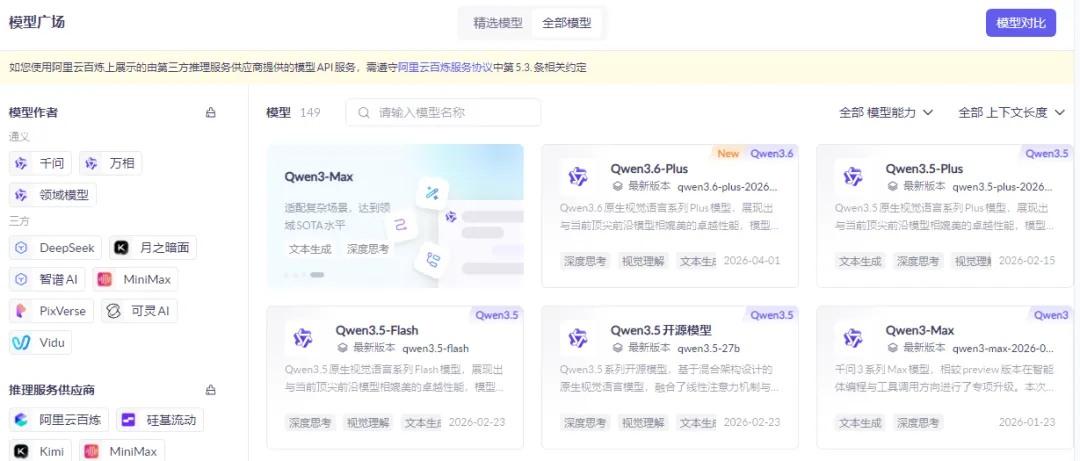Click the version icon beside qwen3.5-flash
Image resolution: width=1080 pixels, height=461 pixels.
(x=342, y=347)
